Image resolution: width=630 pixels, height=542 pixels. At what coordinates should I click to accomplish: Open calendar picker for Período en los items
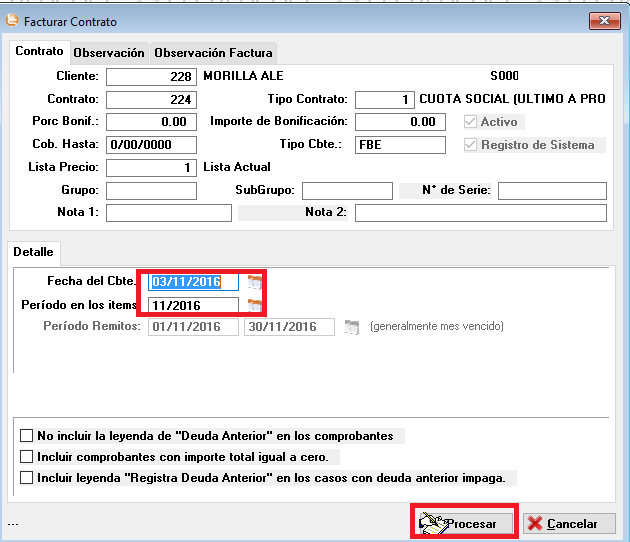click(x=254, y=305)
